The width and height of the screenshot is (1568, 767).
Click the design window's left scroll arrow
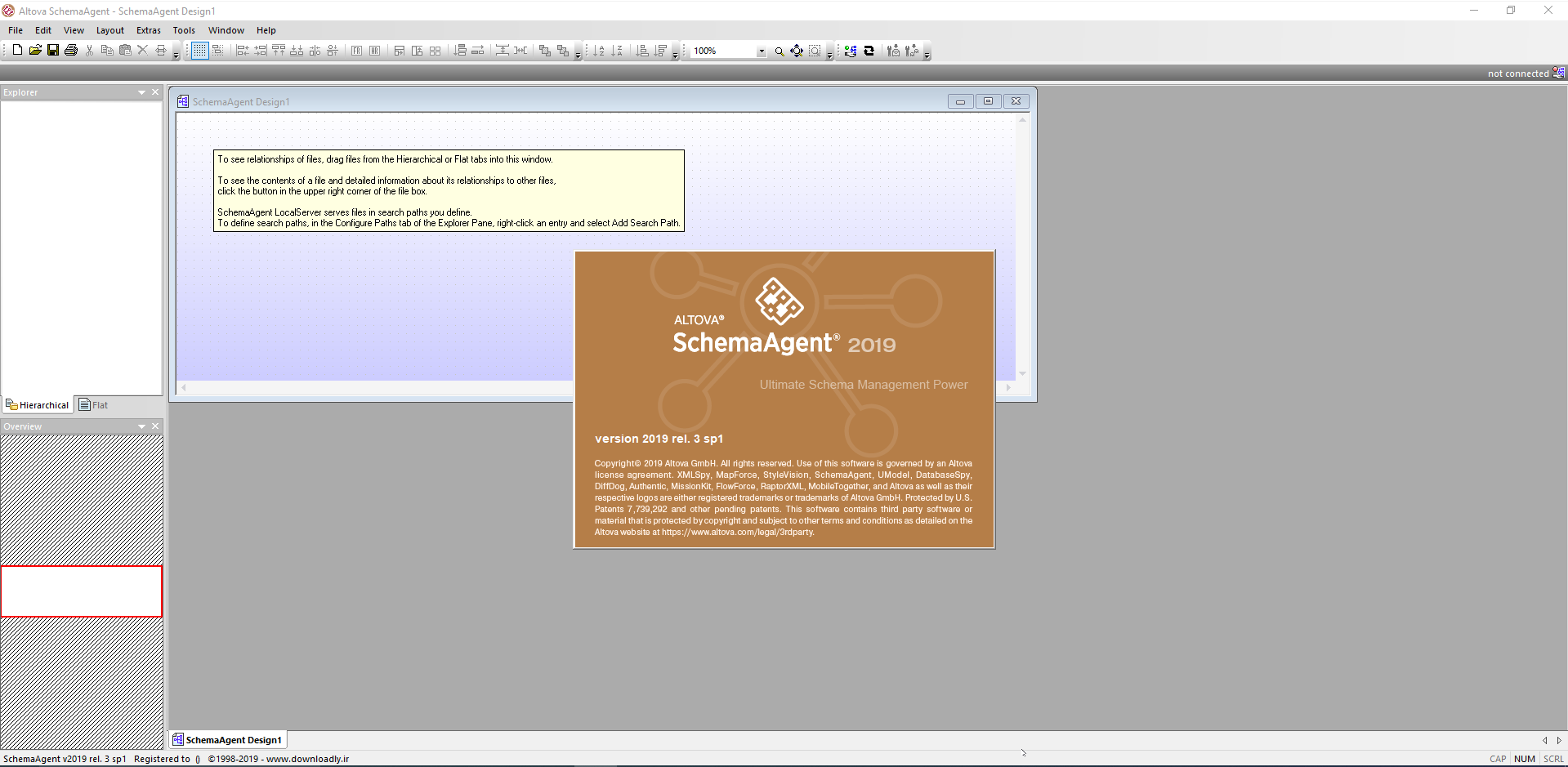tap(184, 387)
